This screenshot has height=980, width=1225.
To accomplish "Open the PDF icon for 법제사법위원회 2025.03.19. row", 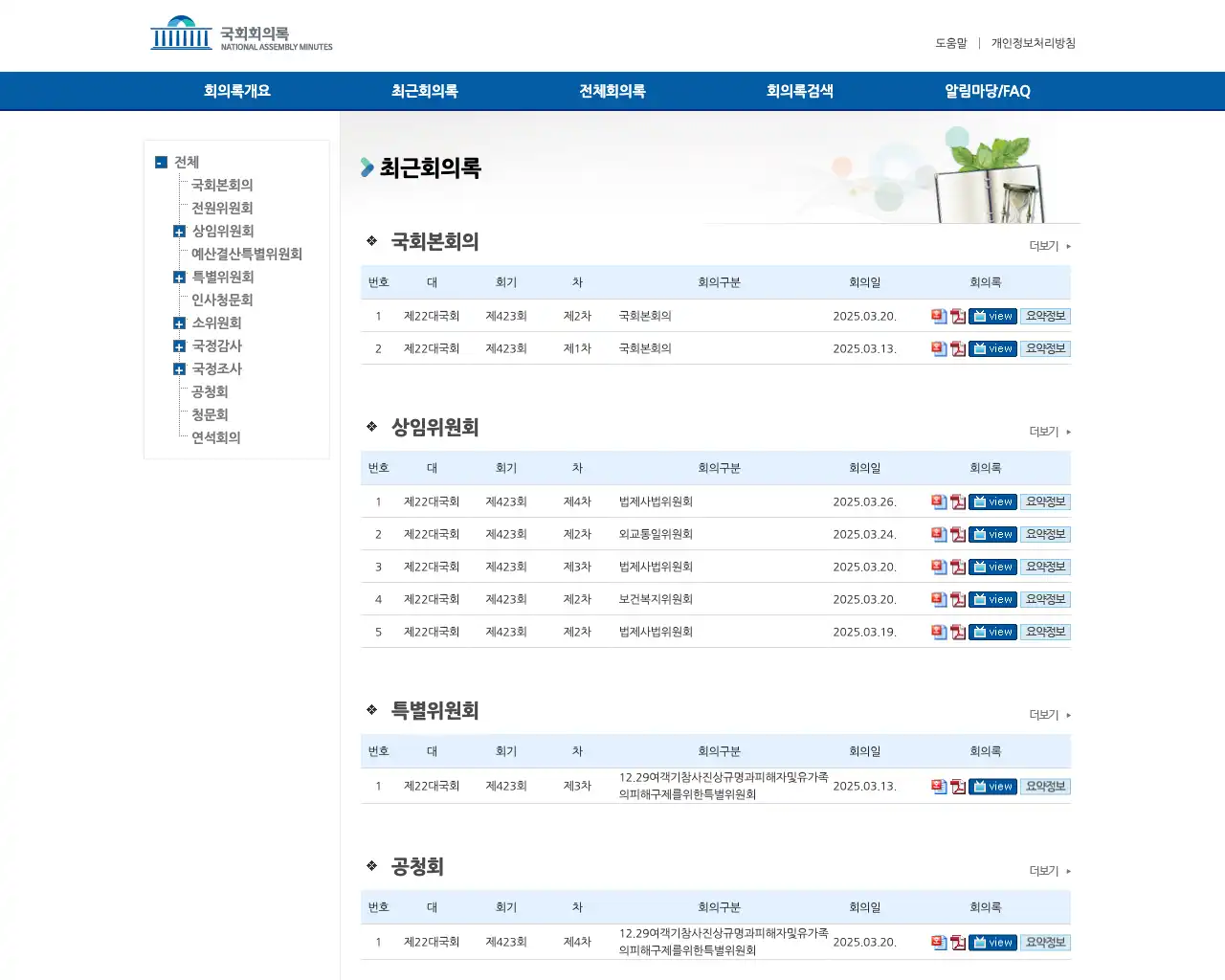I will [x=958, y=632].
